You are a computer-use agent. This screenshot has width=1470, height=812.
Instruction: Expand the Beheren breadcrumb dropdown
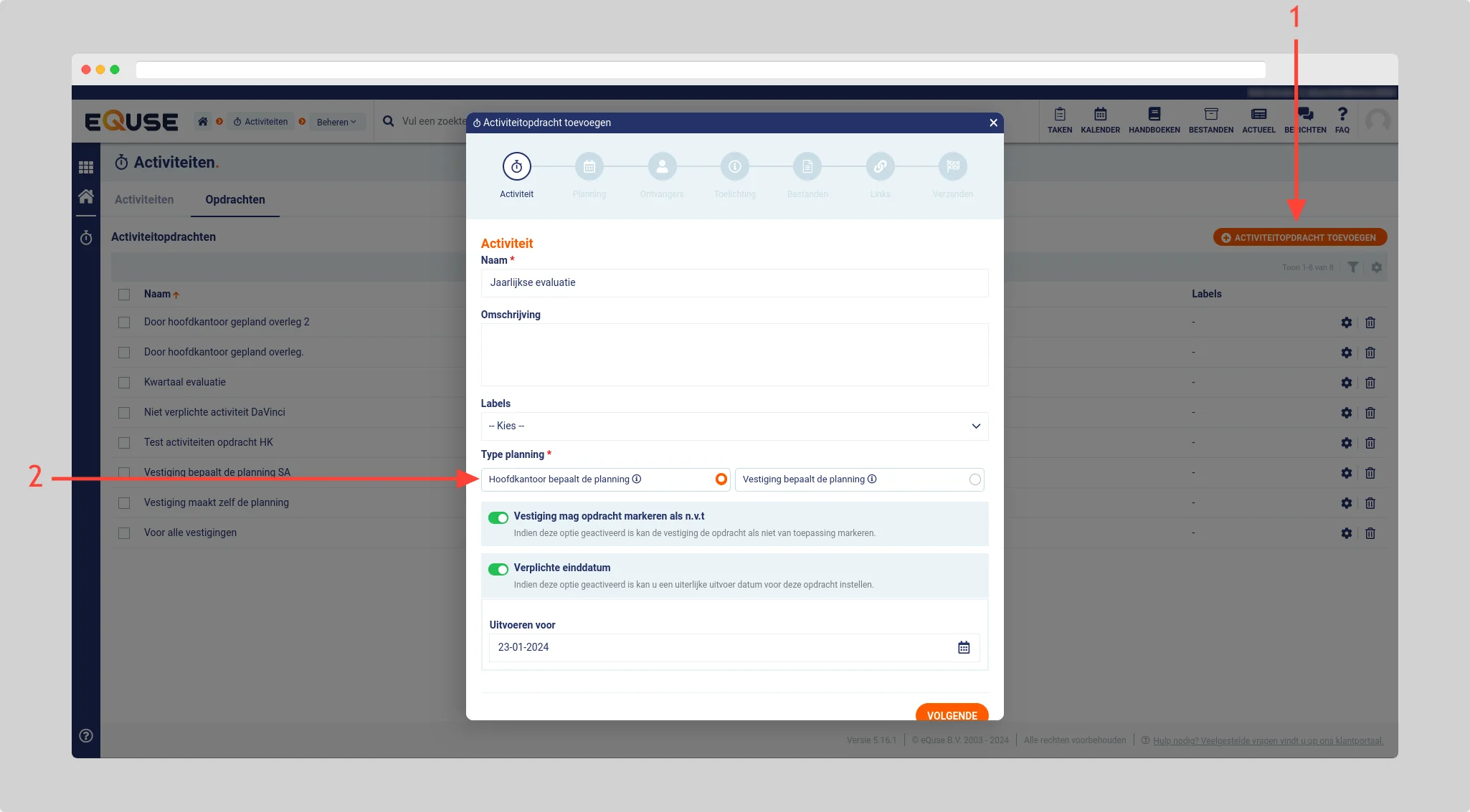tap(336, 122)
